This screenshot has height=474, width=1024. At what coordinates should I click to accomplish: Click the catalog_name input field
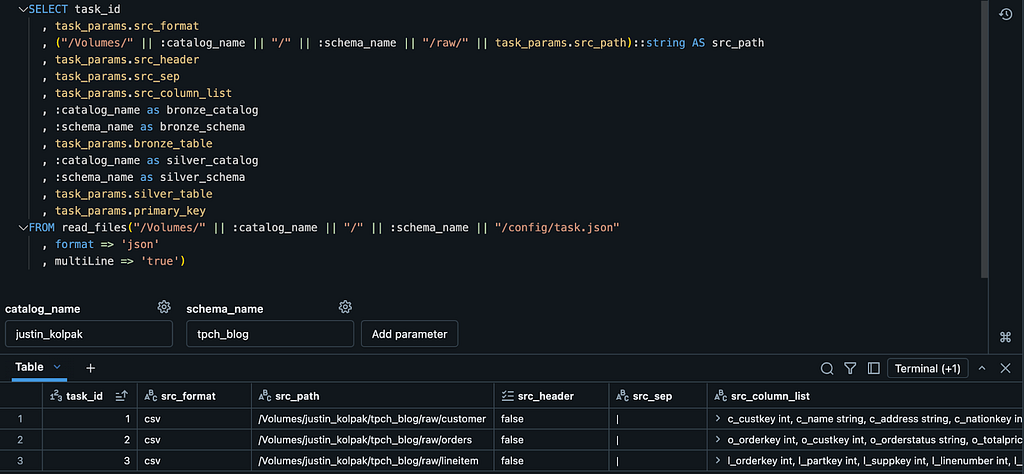coord(91,334)
